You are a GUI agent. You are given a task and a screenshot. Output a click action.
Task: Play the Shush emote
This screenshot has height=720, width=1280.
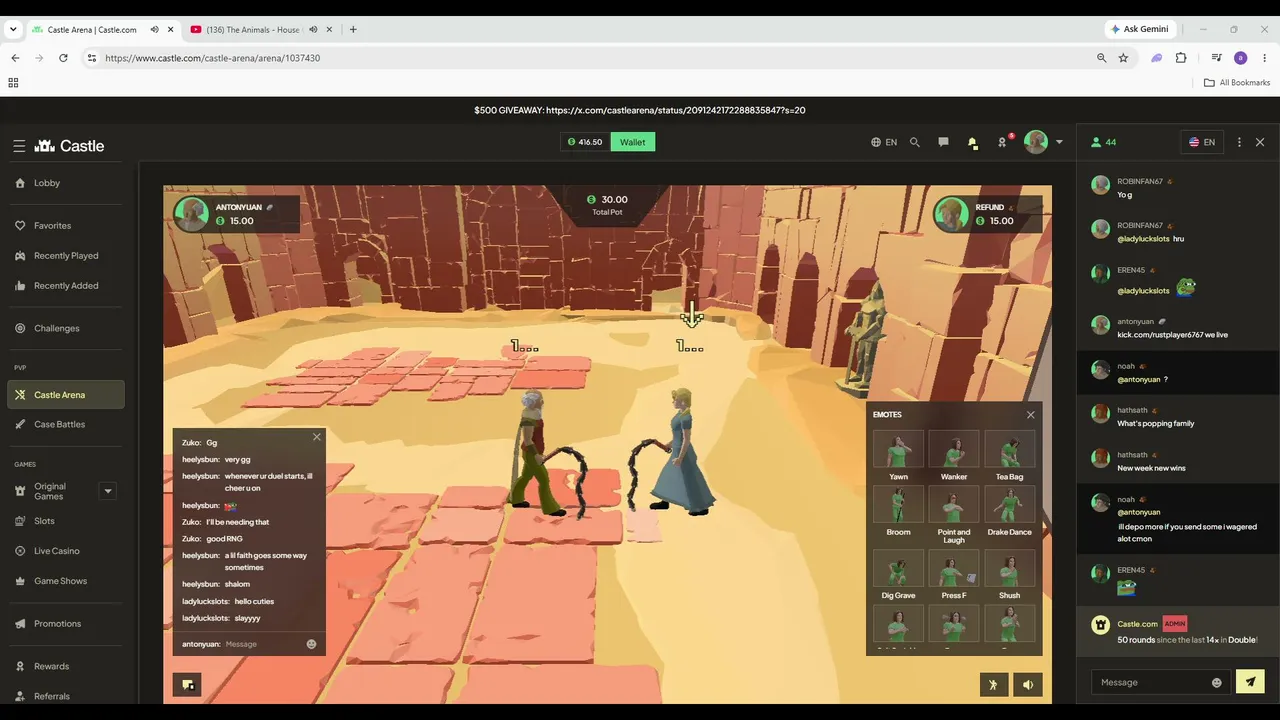[x=1010, y=575]
